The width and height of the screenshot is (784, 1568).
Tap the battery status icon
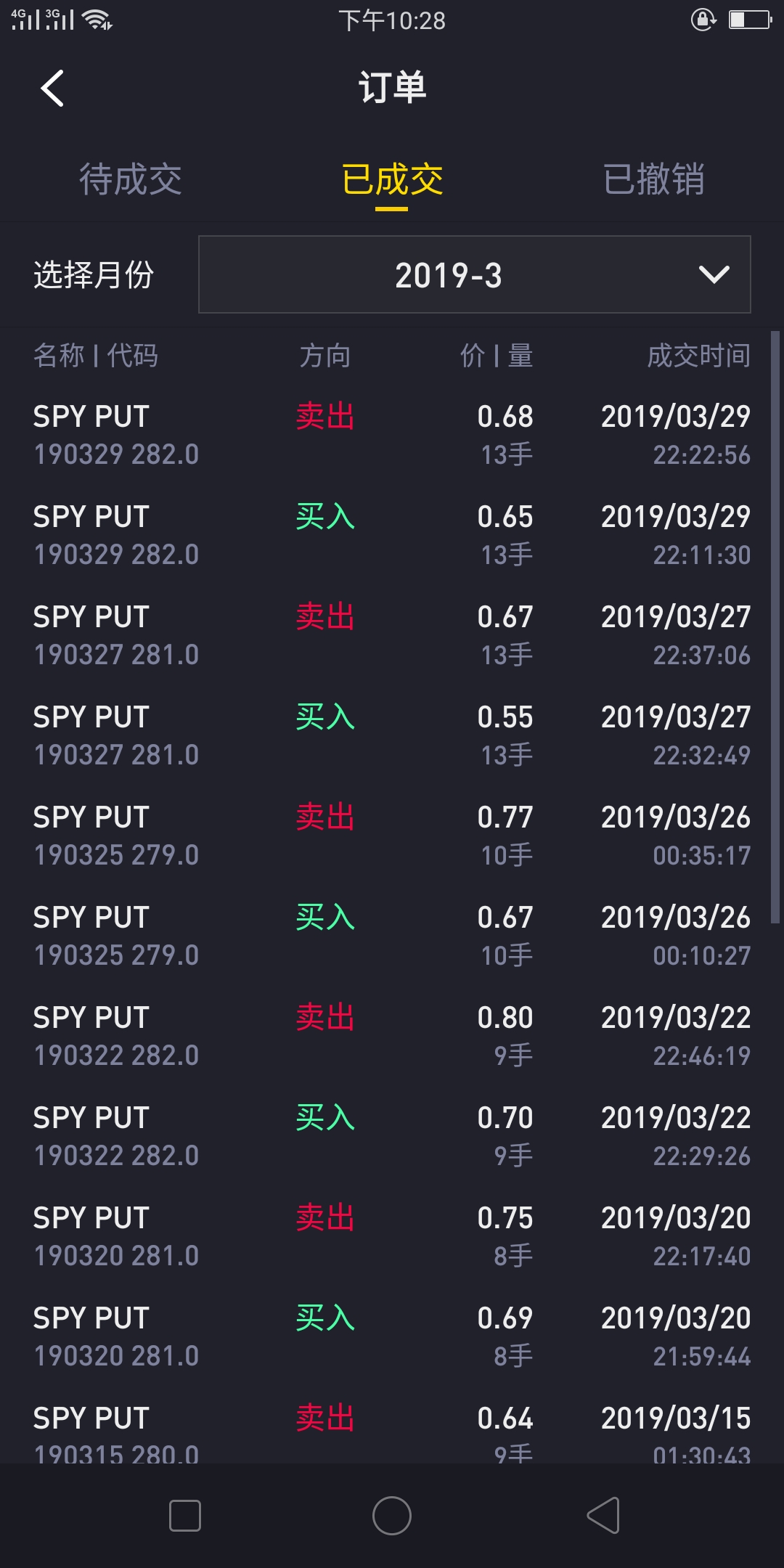750,20
